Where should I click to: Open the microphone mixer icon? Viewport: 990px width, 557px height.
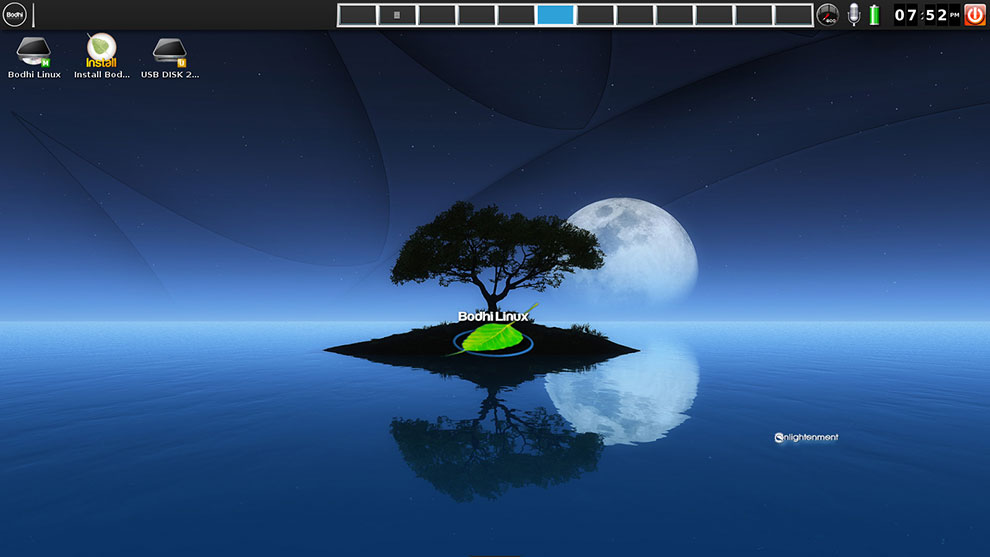854,15
